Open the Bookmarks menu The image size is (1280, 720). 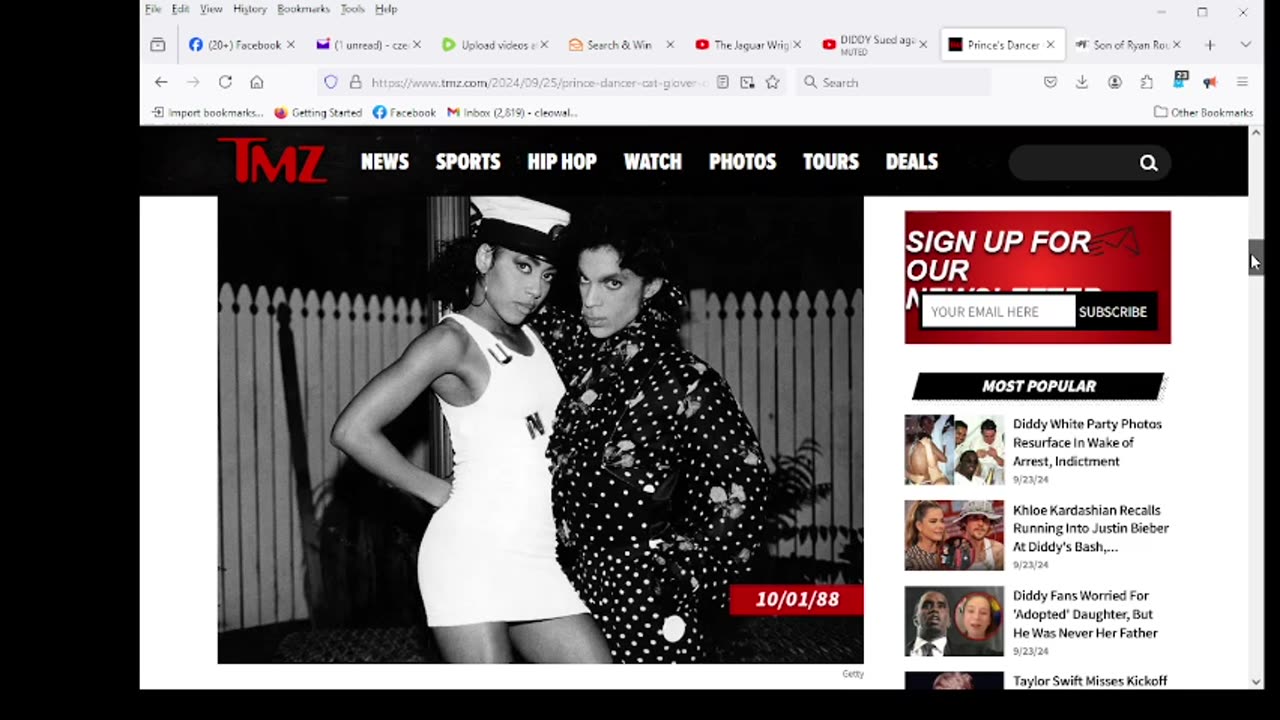303,9
